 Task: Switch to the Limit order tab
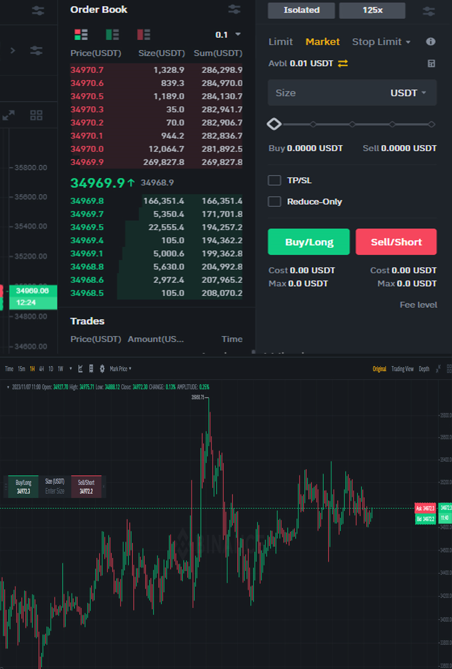coord(280,42)
